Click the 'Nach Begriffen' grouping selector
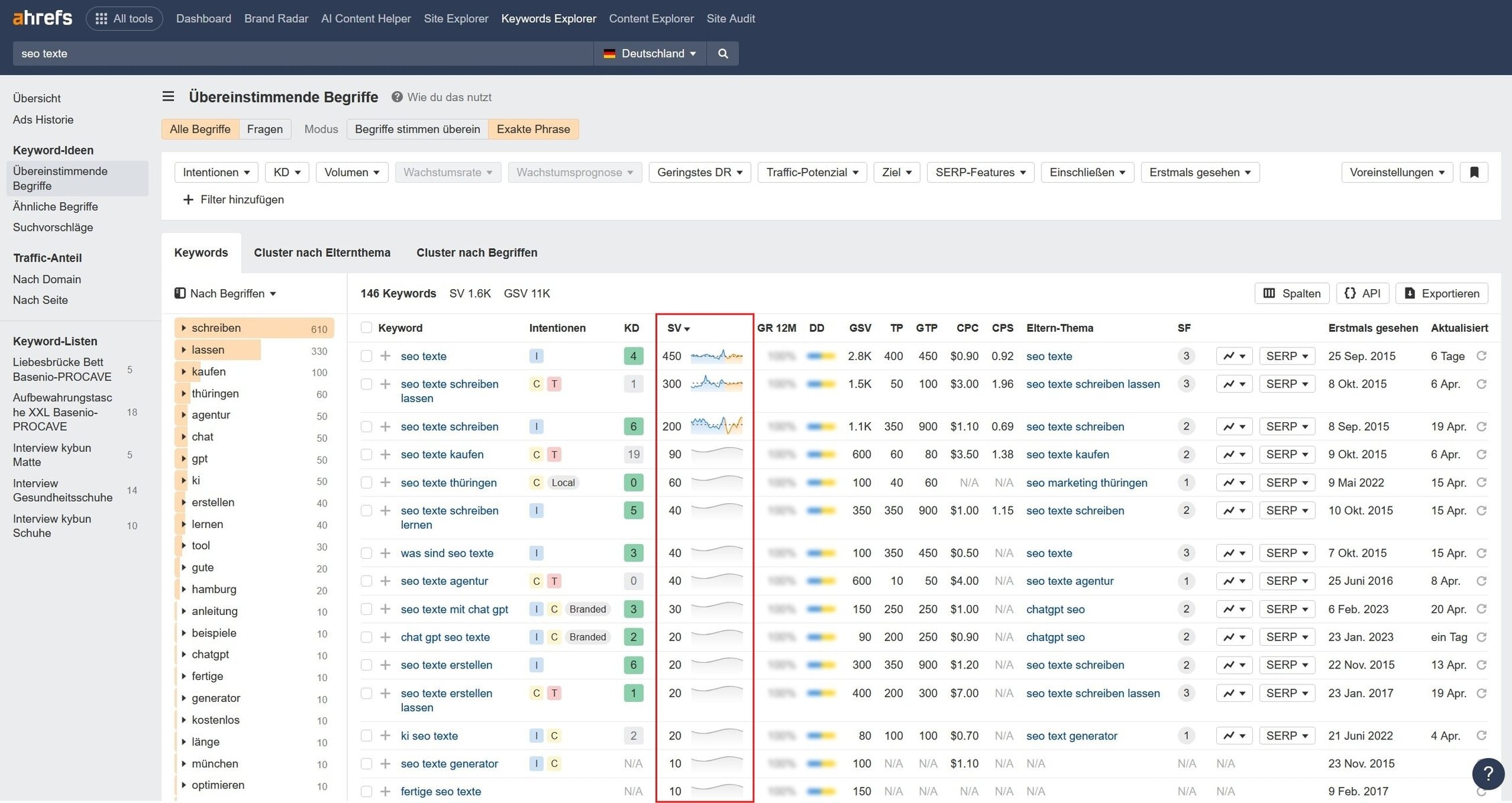 coord(226,293)
